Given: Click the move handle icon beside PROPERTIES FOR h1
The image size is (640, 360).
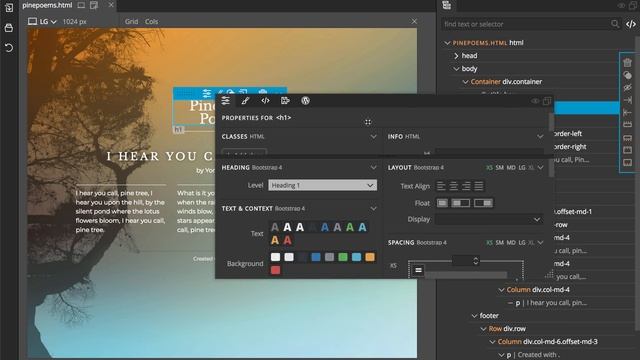Looking at the screenshot, I should 368,122.
